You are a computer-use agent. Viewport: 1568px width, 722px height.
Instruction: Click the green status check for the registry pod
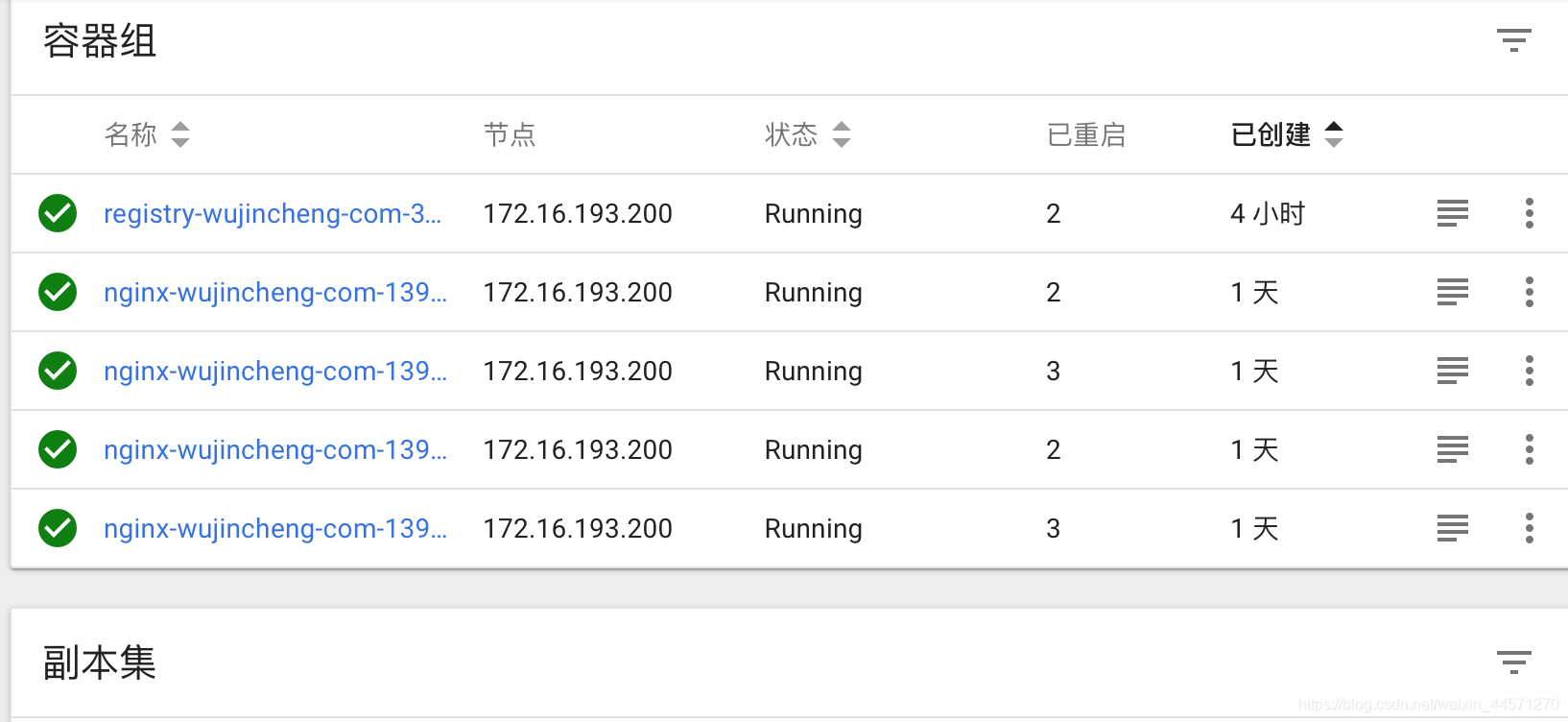click(x=58, y=213)
